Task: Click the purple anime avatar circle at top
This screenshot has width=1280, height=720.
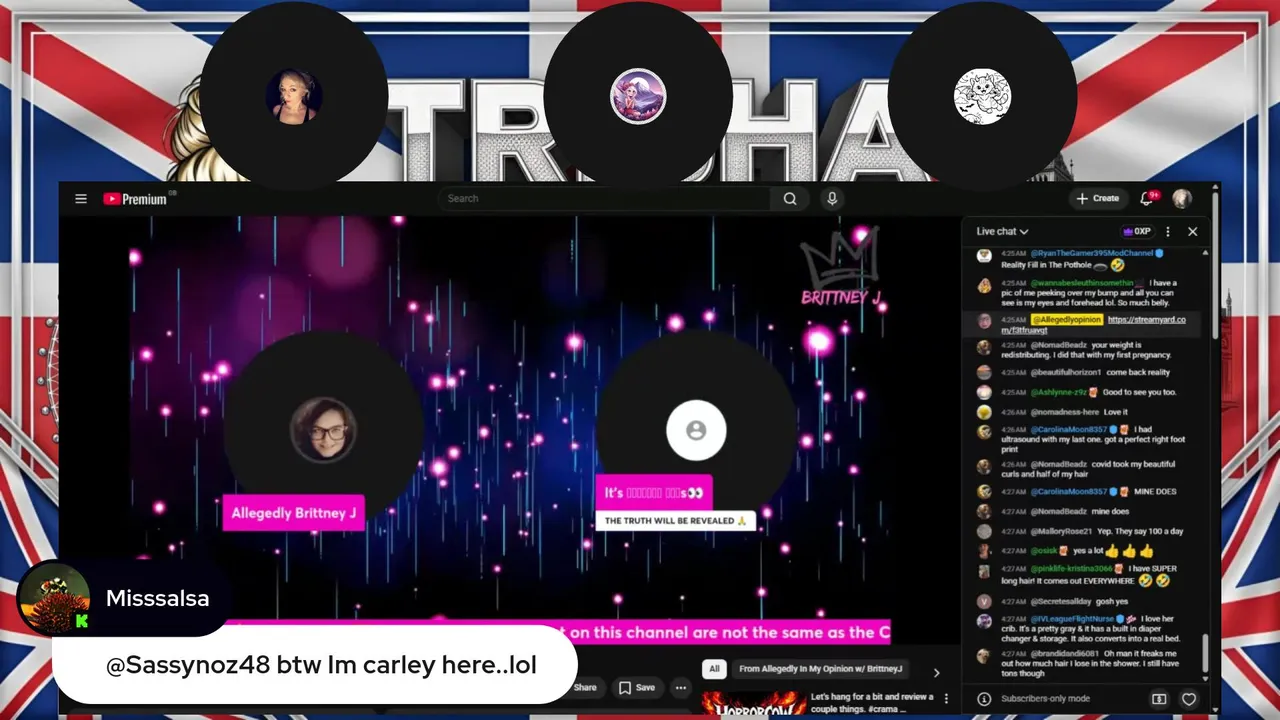Action: (x=638, y=97)
